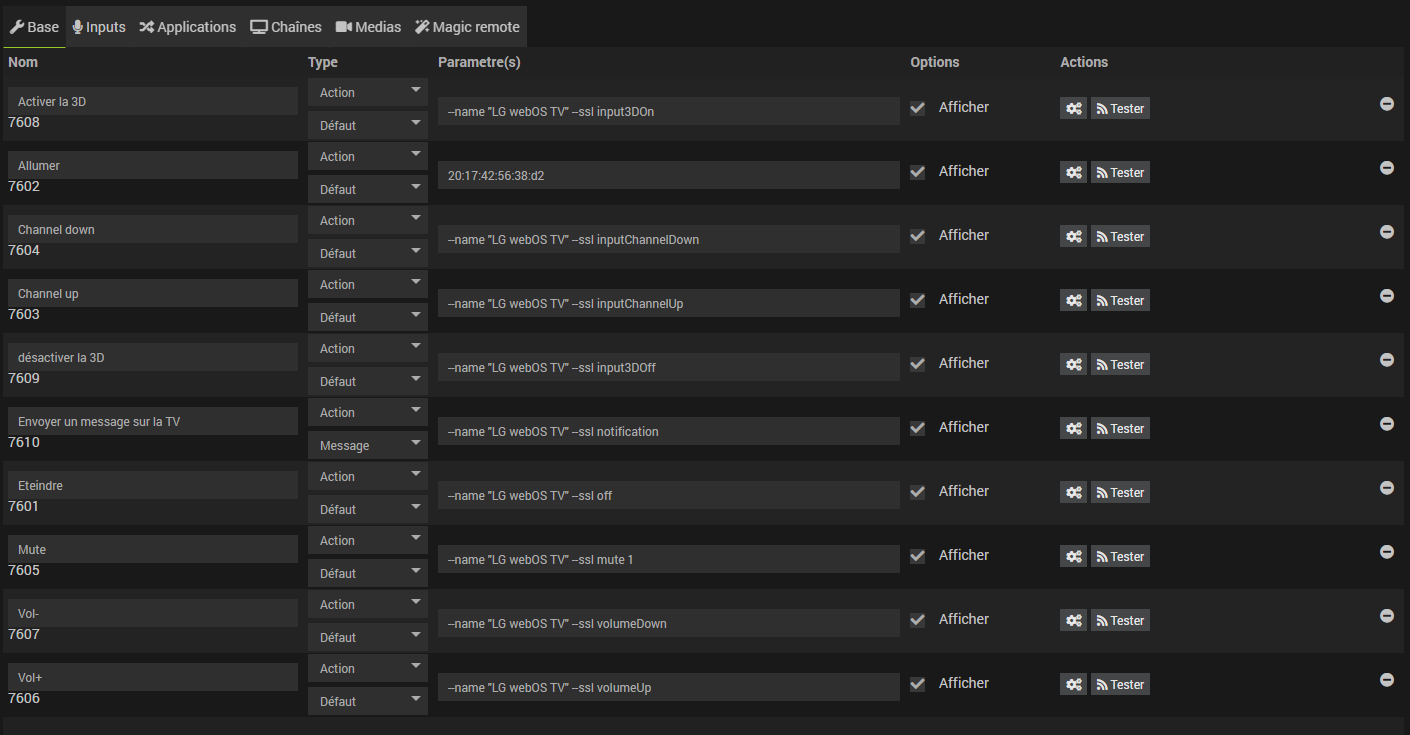
Task: Click the MAC address parameter field for Allumer
Action: pyautogui.click(x=668, y=176)
